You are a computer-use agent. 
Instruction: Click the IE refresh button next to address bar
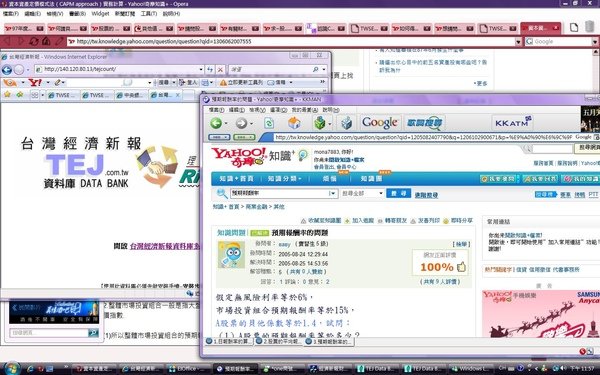210,70
